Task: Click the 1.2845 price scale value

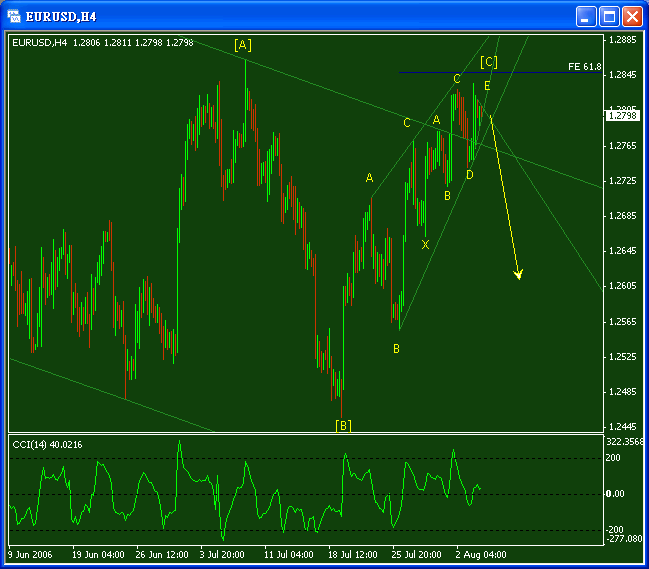Action: pos(623,75)
